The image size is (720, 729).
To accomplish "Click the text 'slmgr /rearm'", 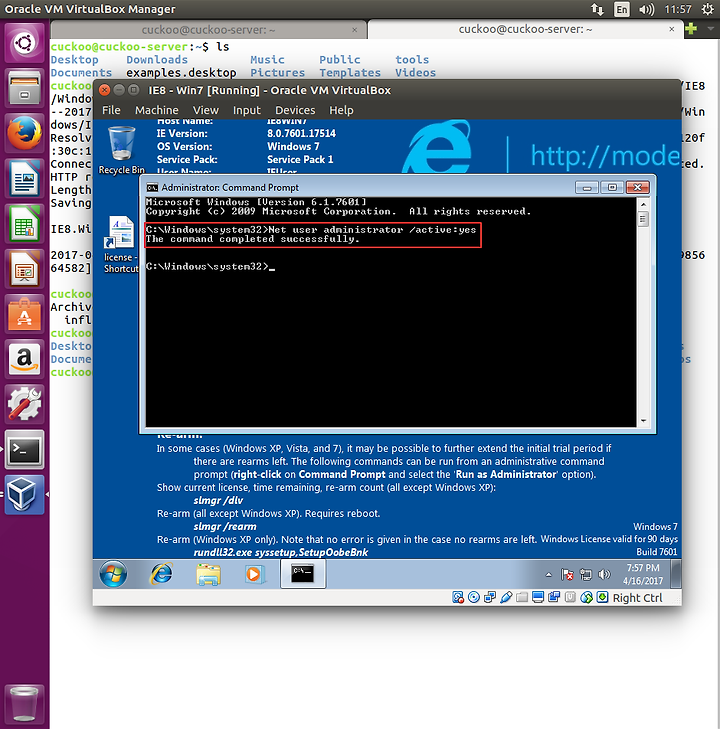I will coord(225,527).
